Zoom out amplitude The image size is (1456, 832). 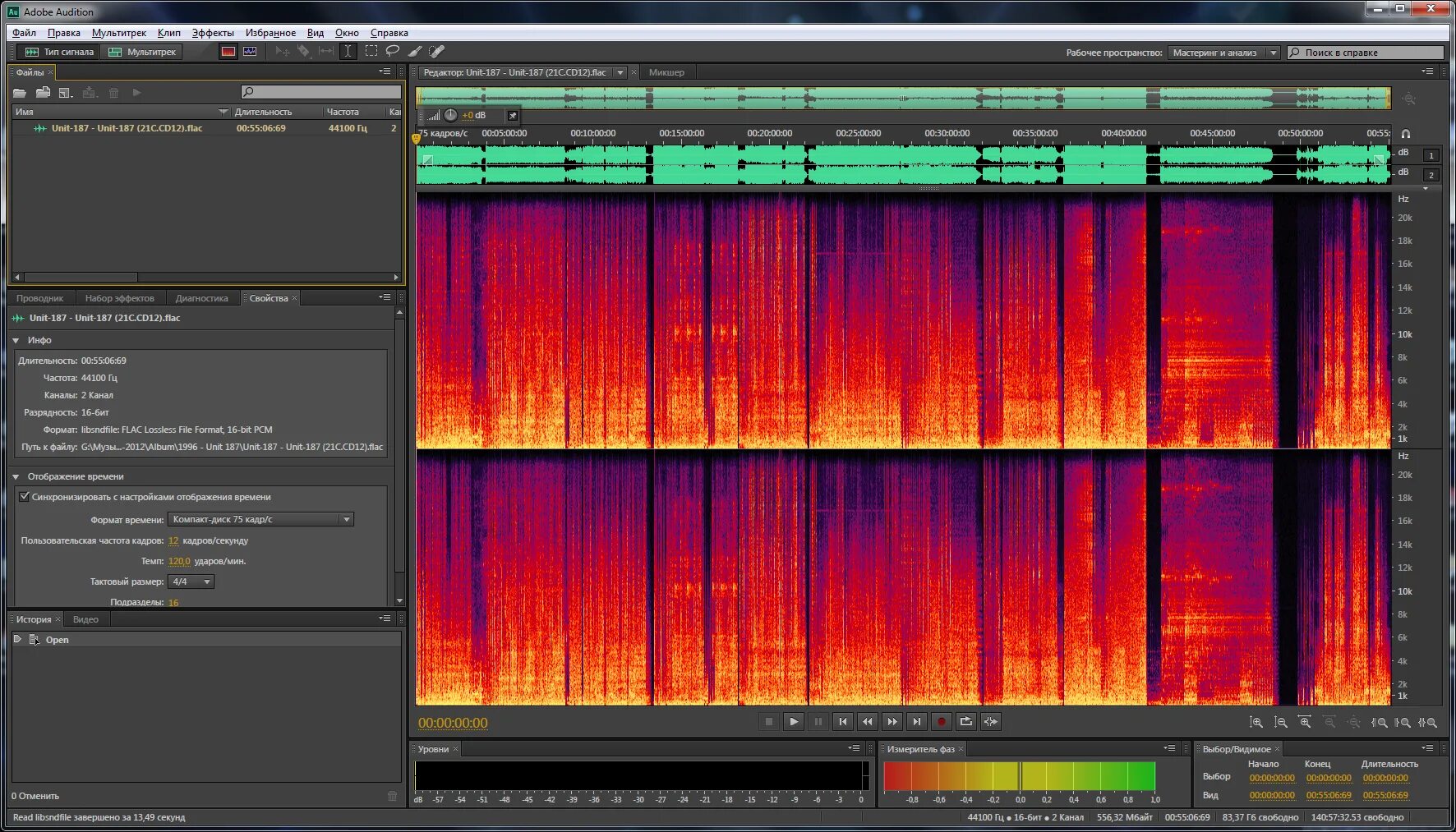1281,723
